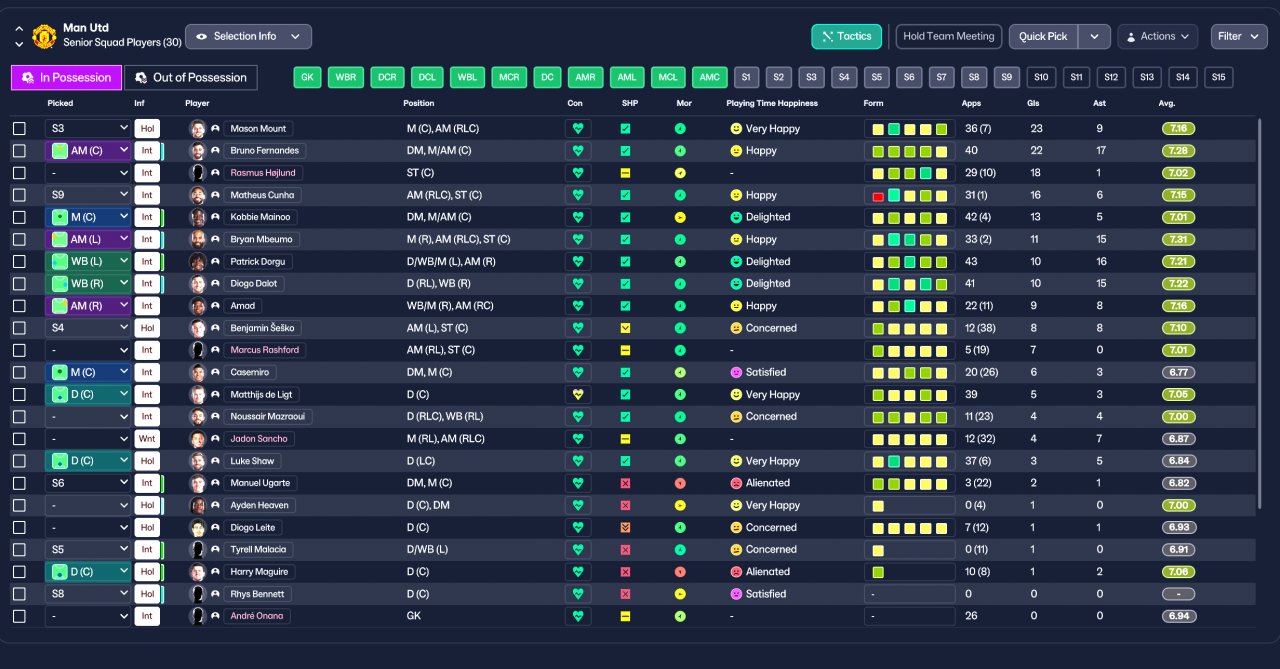Click the Man Utd club badge icon
The image size is (1280, 669).
(44, 37)
